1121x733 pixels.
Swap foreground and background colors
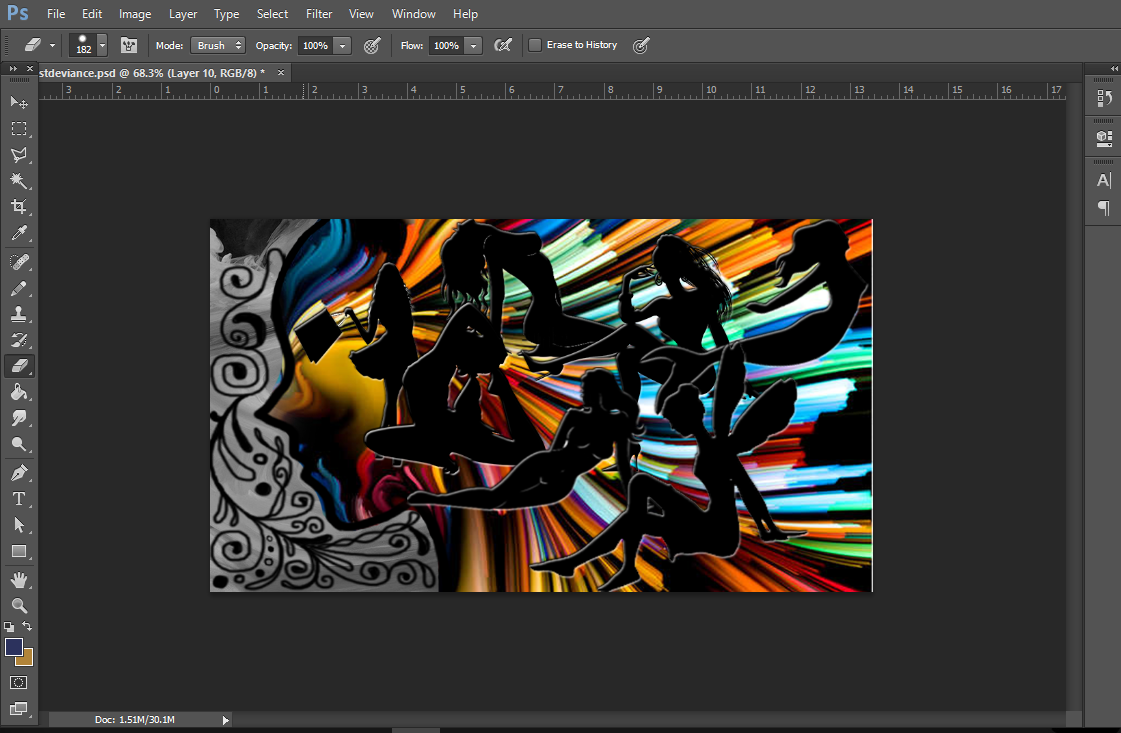pyautogui.click(x=27, y=626)
